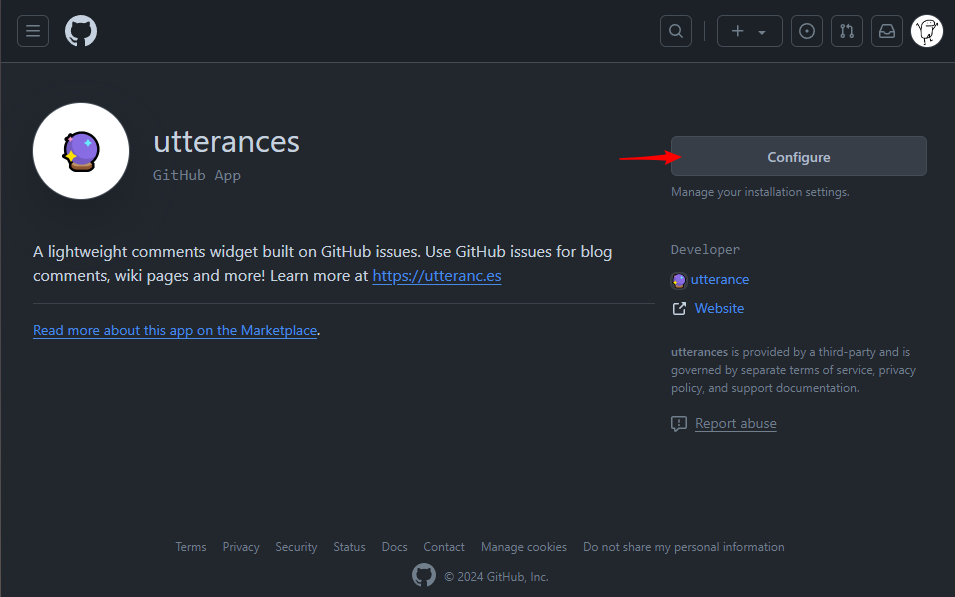Open 'Read more about this app on the Marketplace'
955x597 pixels.
point(175,330)
